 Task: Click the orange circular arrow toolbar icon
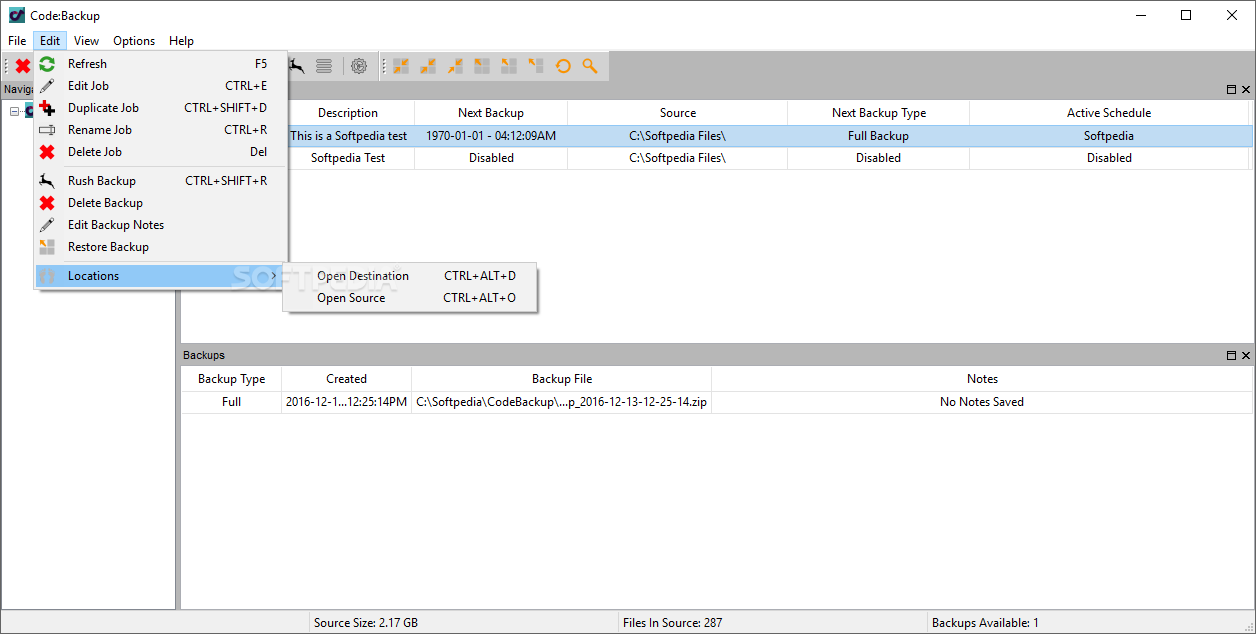(x=563, y=66)
